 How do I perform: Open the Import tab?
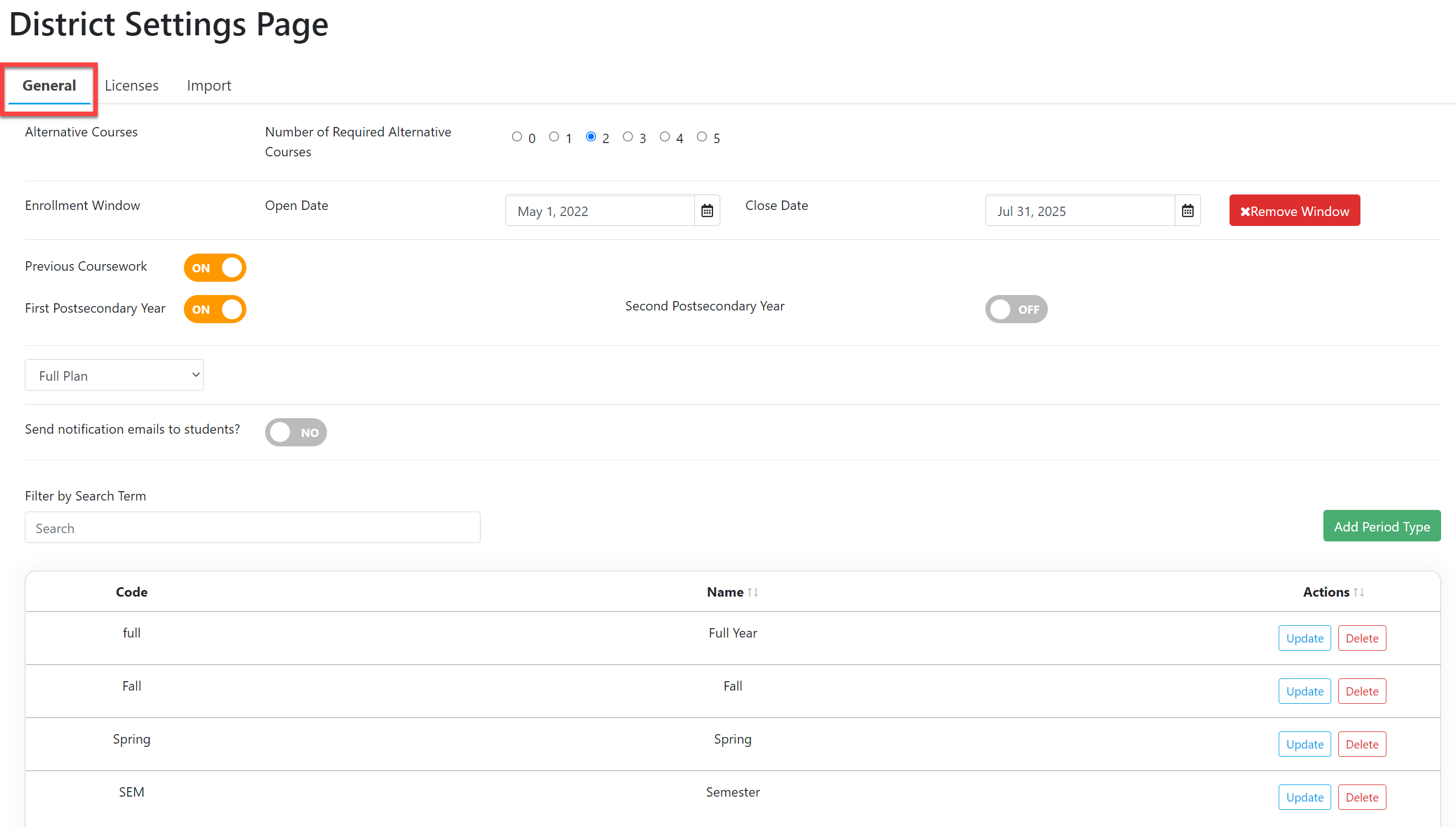[x=209, y=85]
